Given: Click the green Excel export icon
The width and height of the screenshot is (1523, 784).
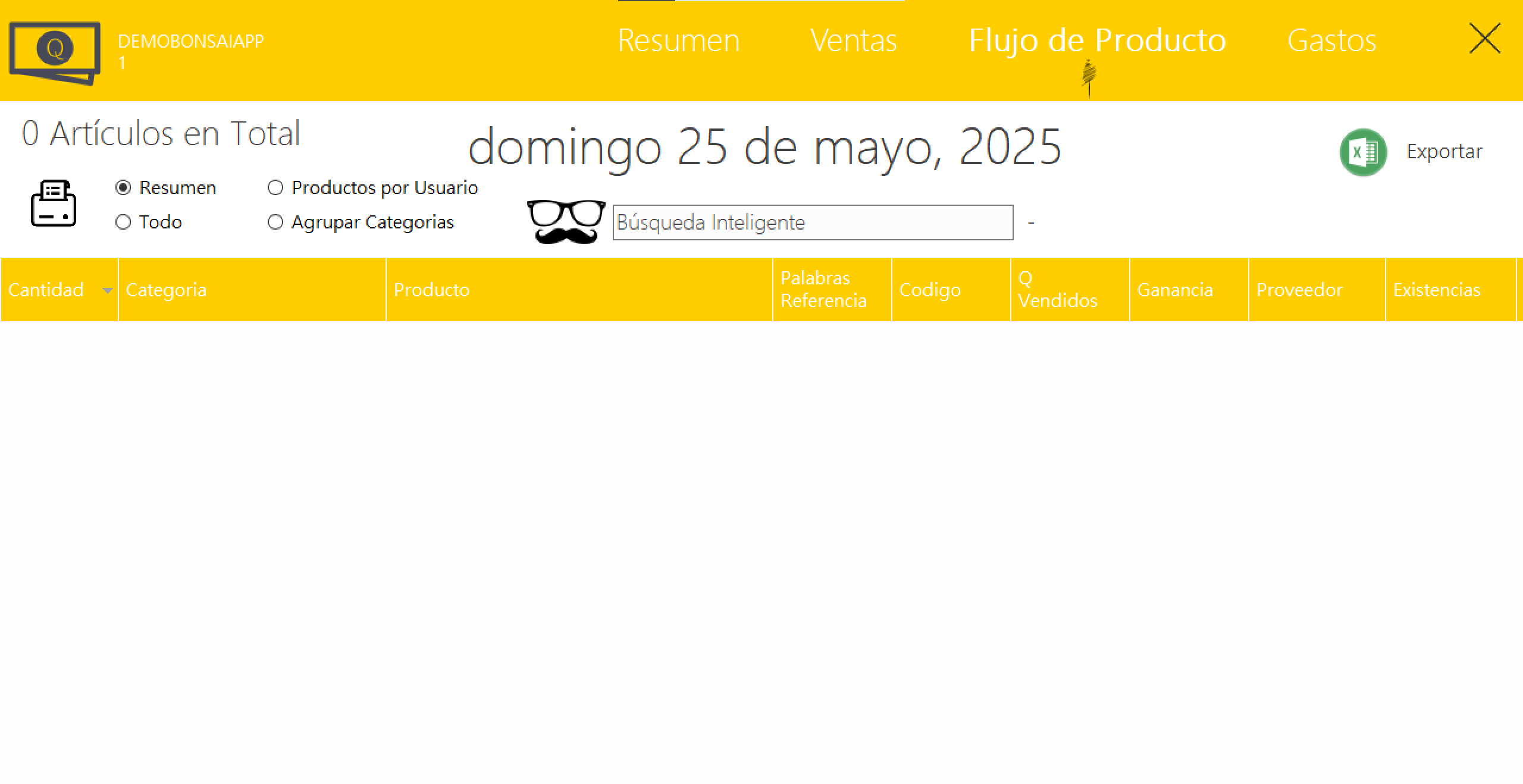Looking at the screenshot, I should tap(1363, 152).
